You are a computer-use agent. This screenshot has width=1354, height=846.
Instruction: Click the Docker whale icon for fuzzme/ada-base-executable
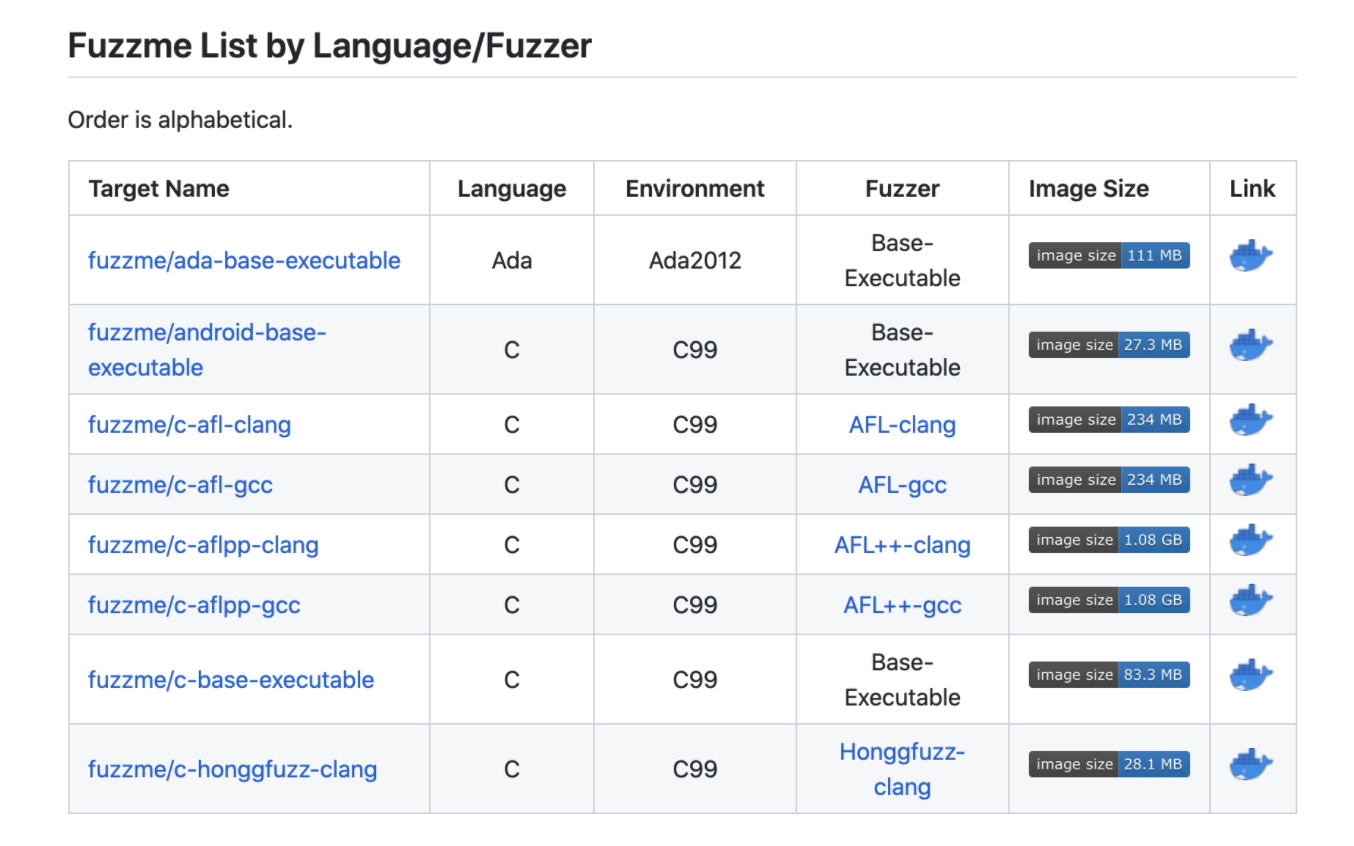click(1251, 257)
